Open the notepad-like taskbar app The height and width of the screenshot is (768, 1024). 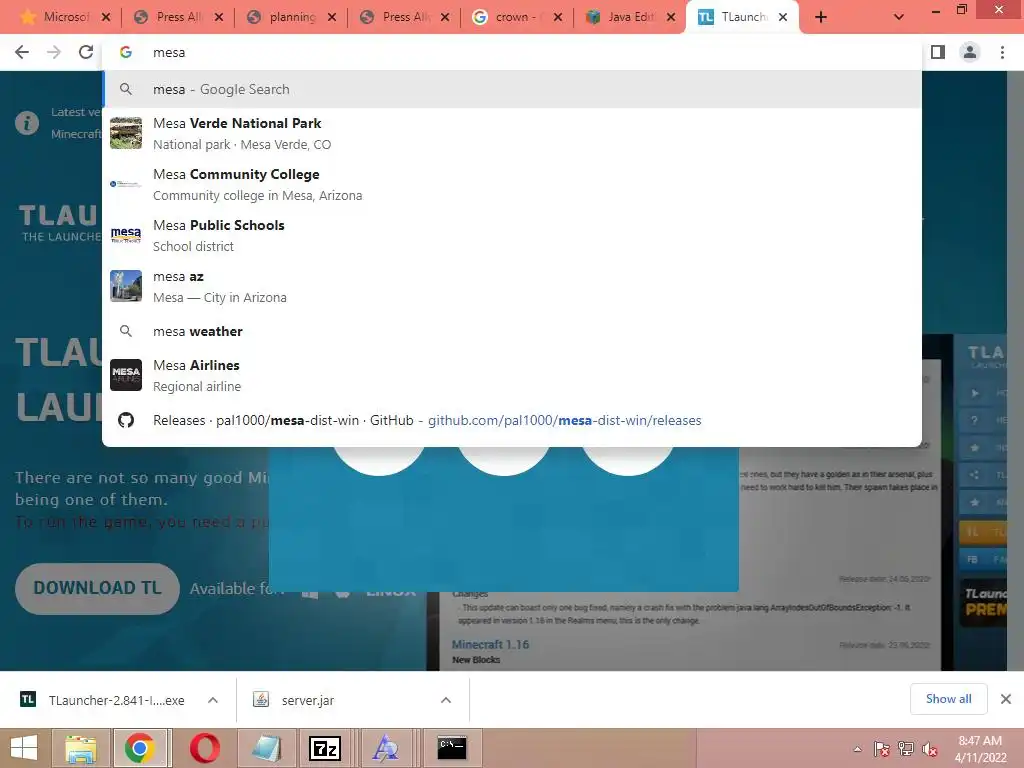tap(266, 748)
